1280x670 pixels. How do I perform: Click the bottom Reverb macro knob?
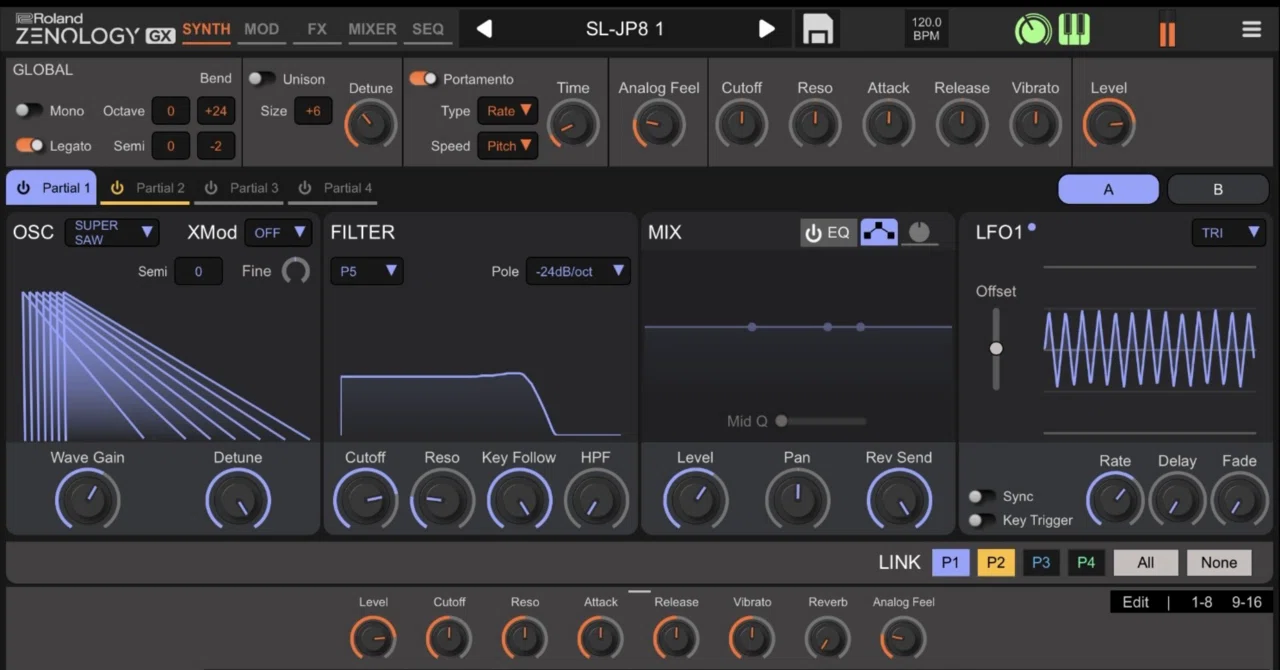point(827,638)
